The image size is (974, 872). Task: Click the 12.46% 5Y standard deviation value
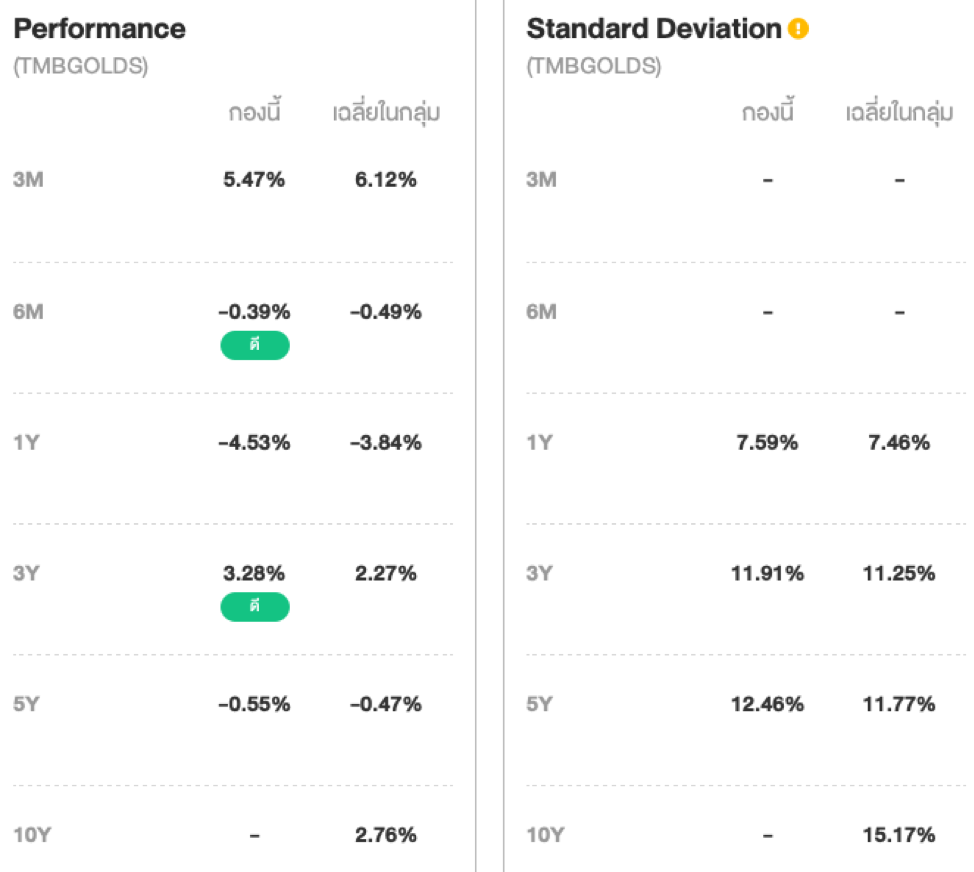tap(767, 704)
